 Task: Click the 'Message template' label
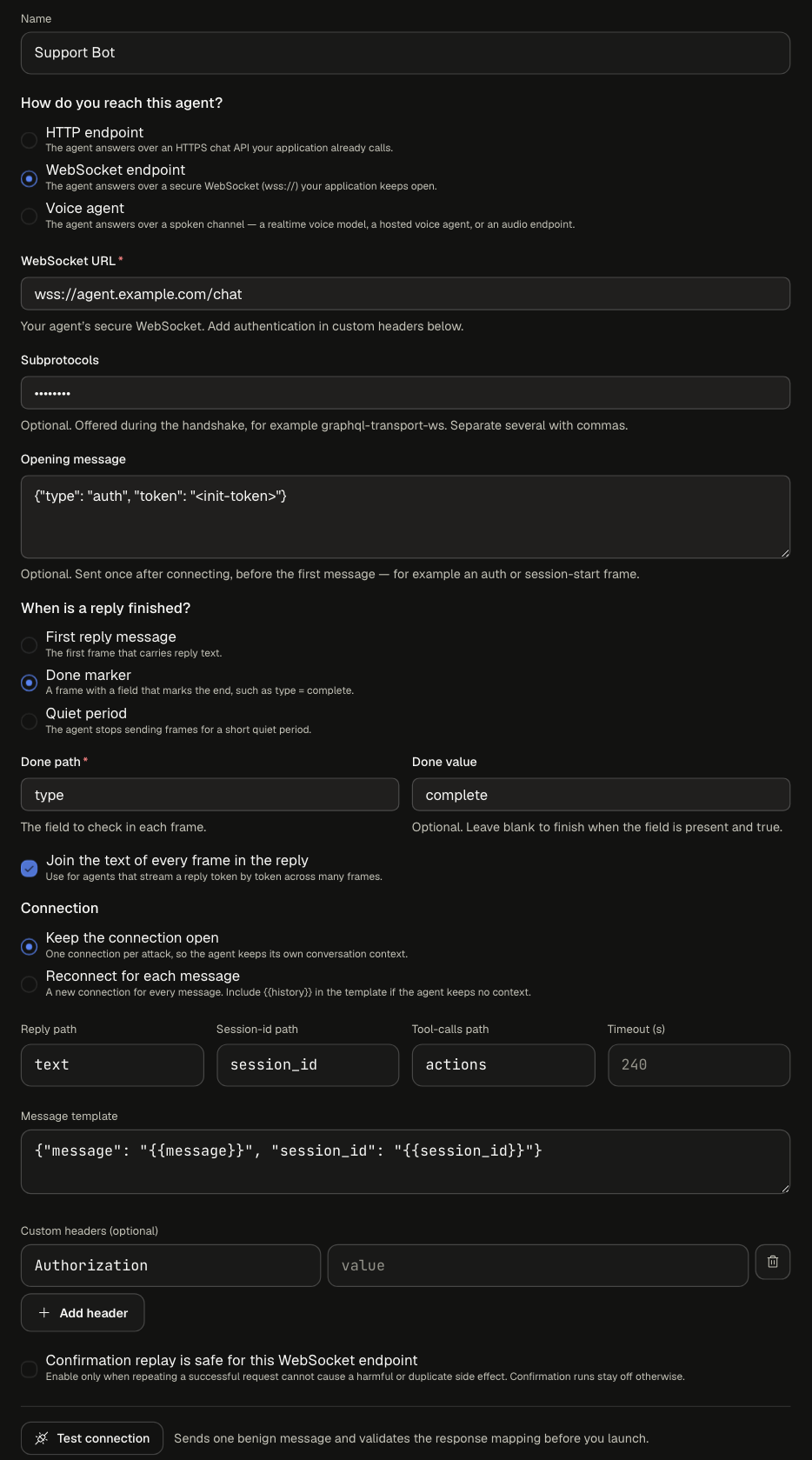(x=69, y=1116)
